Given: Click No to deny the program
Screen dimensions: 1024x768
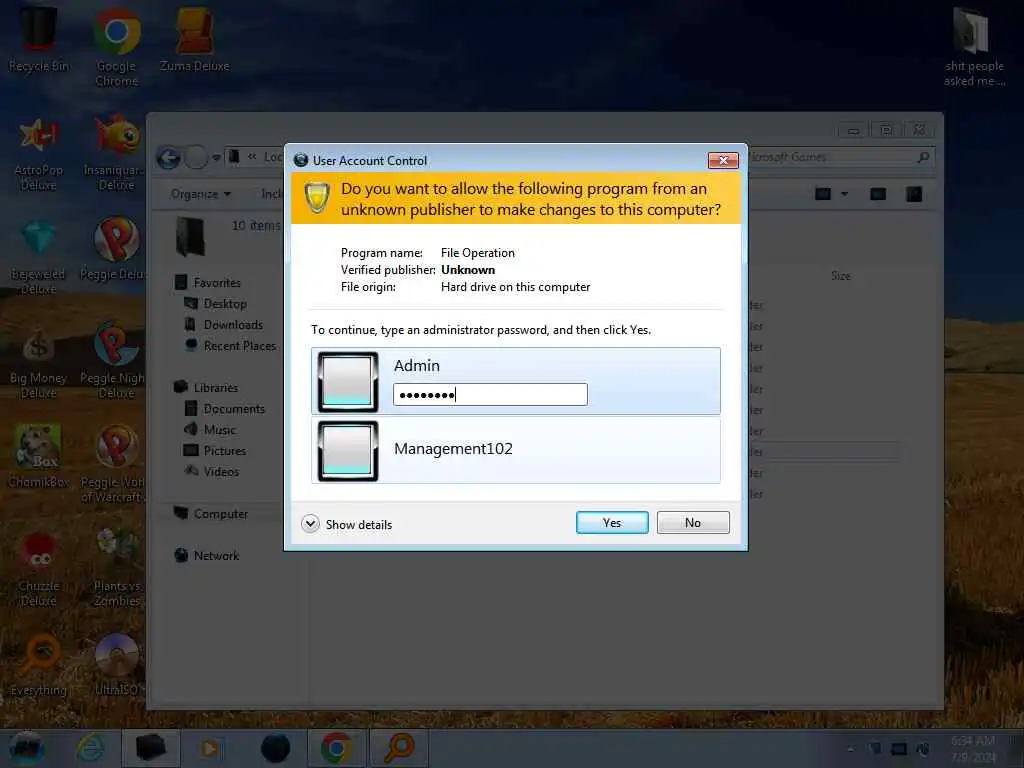Looking at the screenshot, I should [x=693, y=522].
